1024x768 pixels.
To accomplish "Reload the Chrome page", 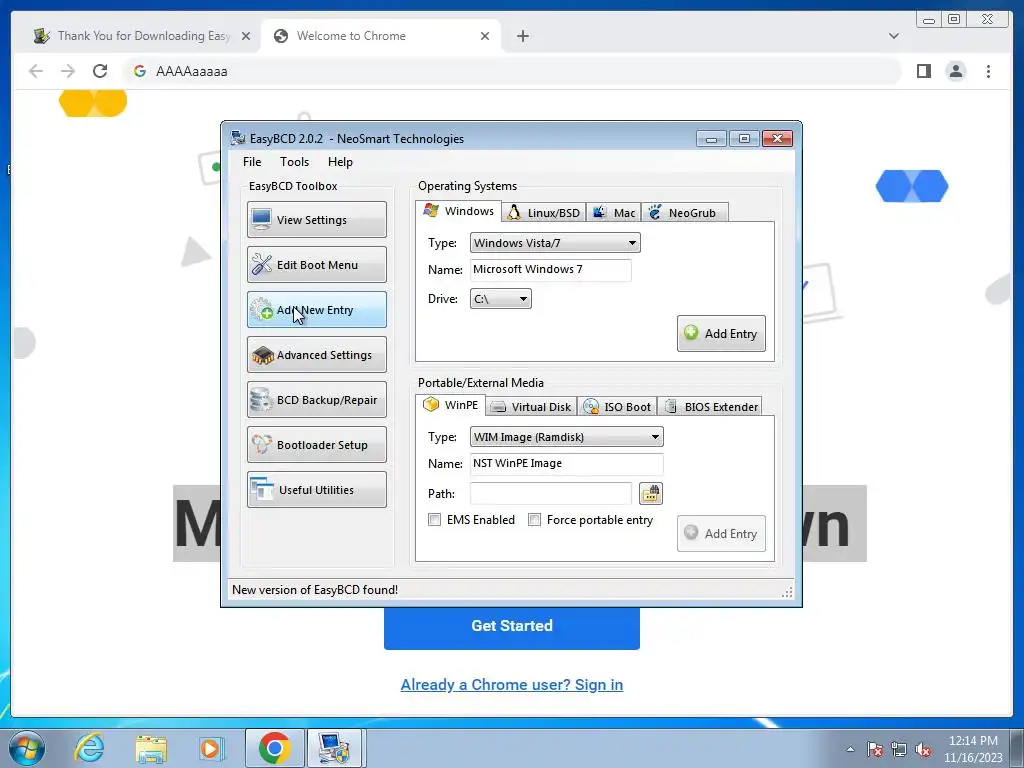I will (x=100, y=71).
